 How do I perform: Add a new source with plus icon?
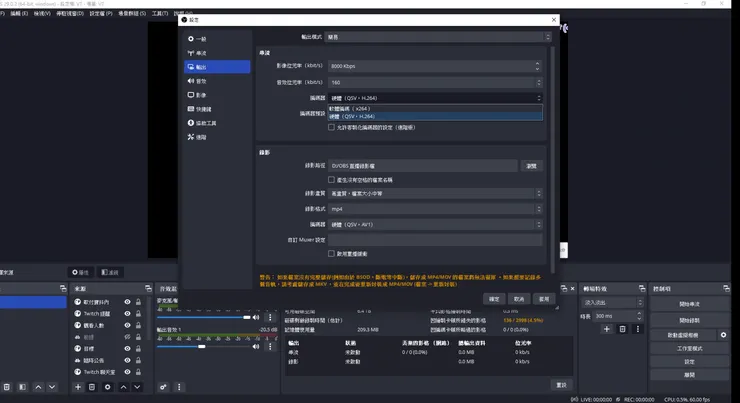(x=78, y=387)
